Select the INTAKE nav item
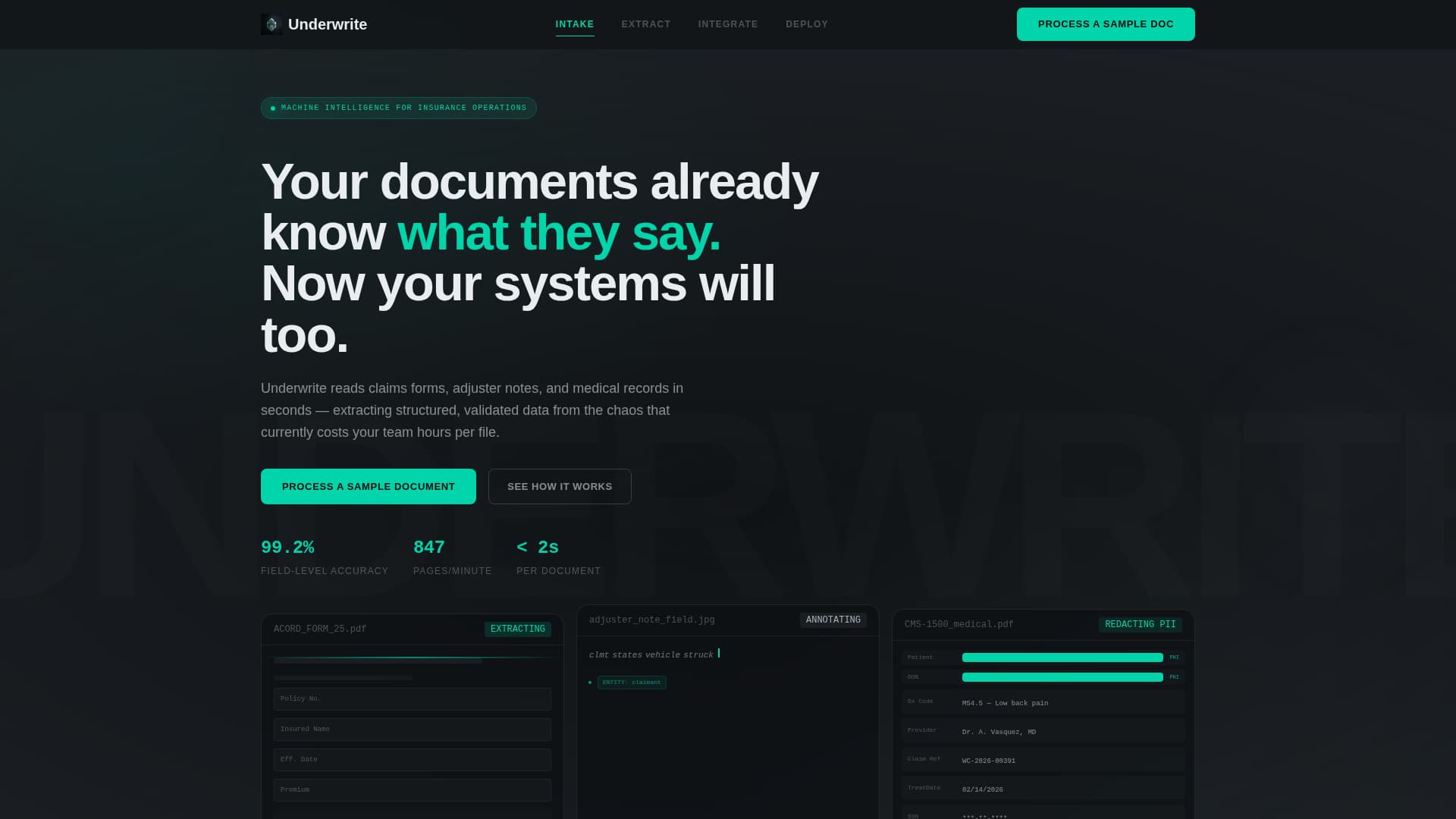Viewport: 1456px width, 819px height. pyautogui.click(x=575, y=24)
